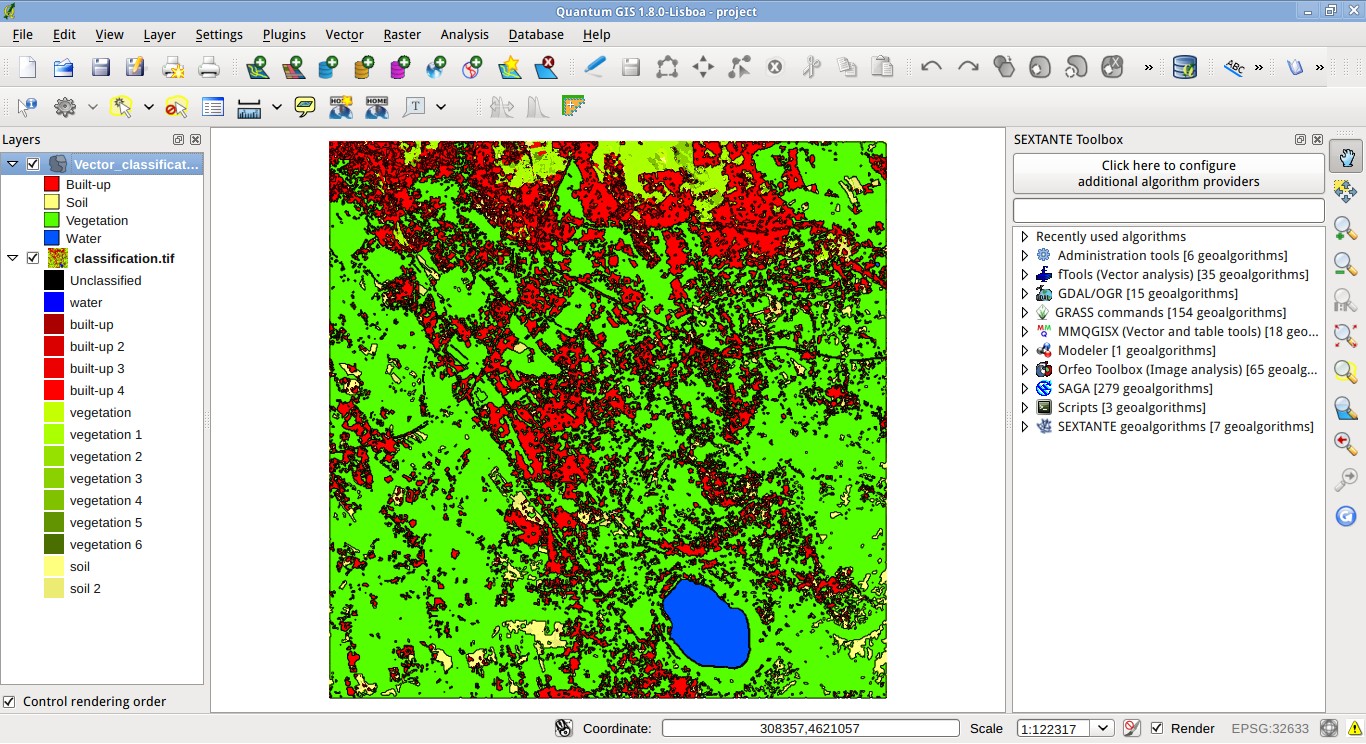This screenshot has width=1366, height=744.
Task: Select Orfeo Toolbox (Image analysis) entry
Action: (x=1186, y=370)
